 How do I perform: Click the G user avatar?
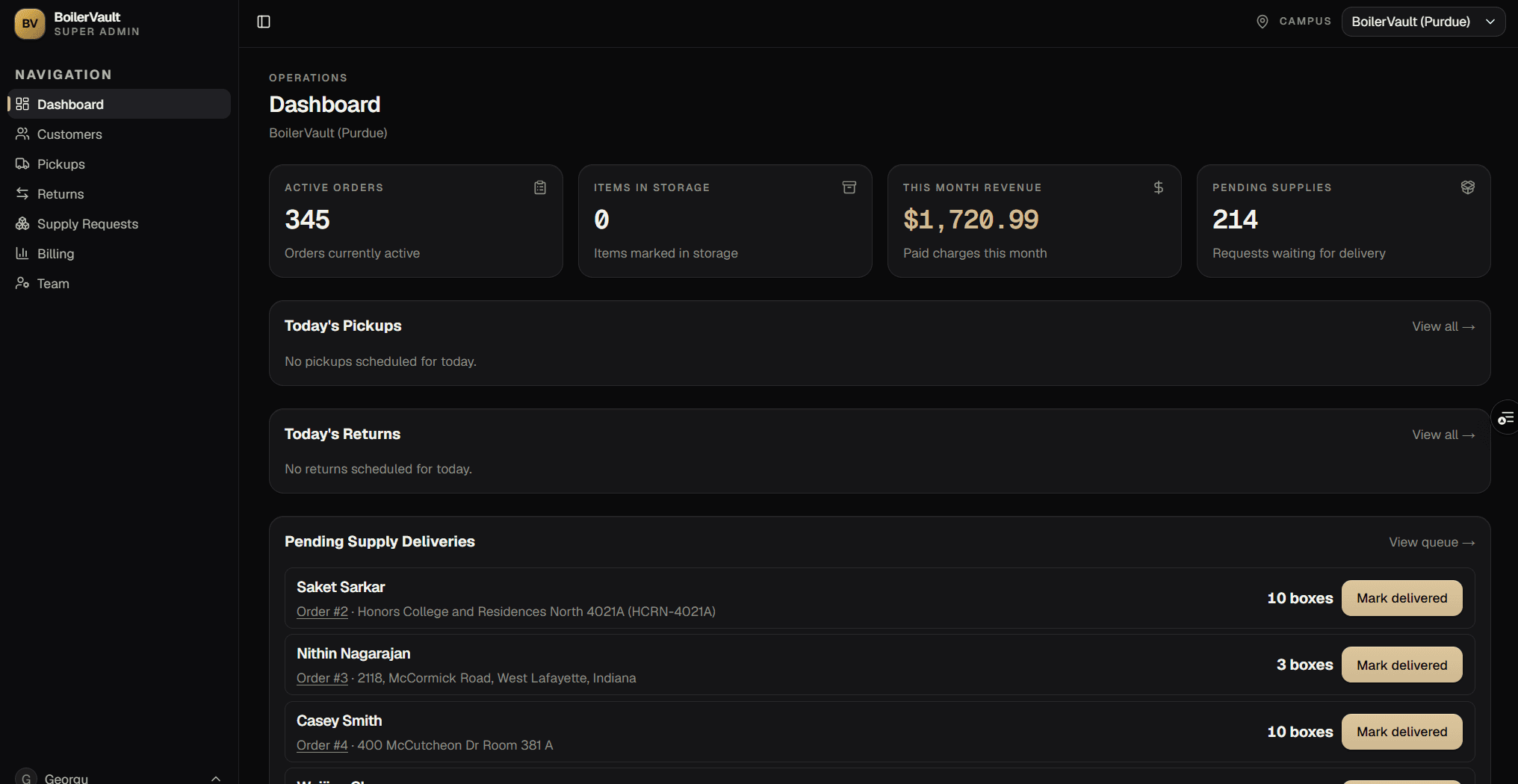[x=26, y=777]
